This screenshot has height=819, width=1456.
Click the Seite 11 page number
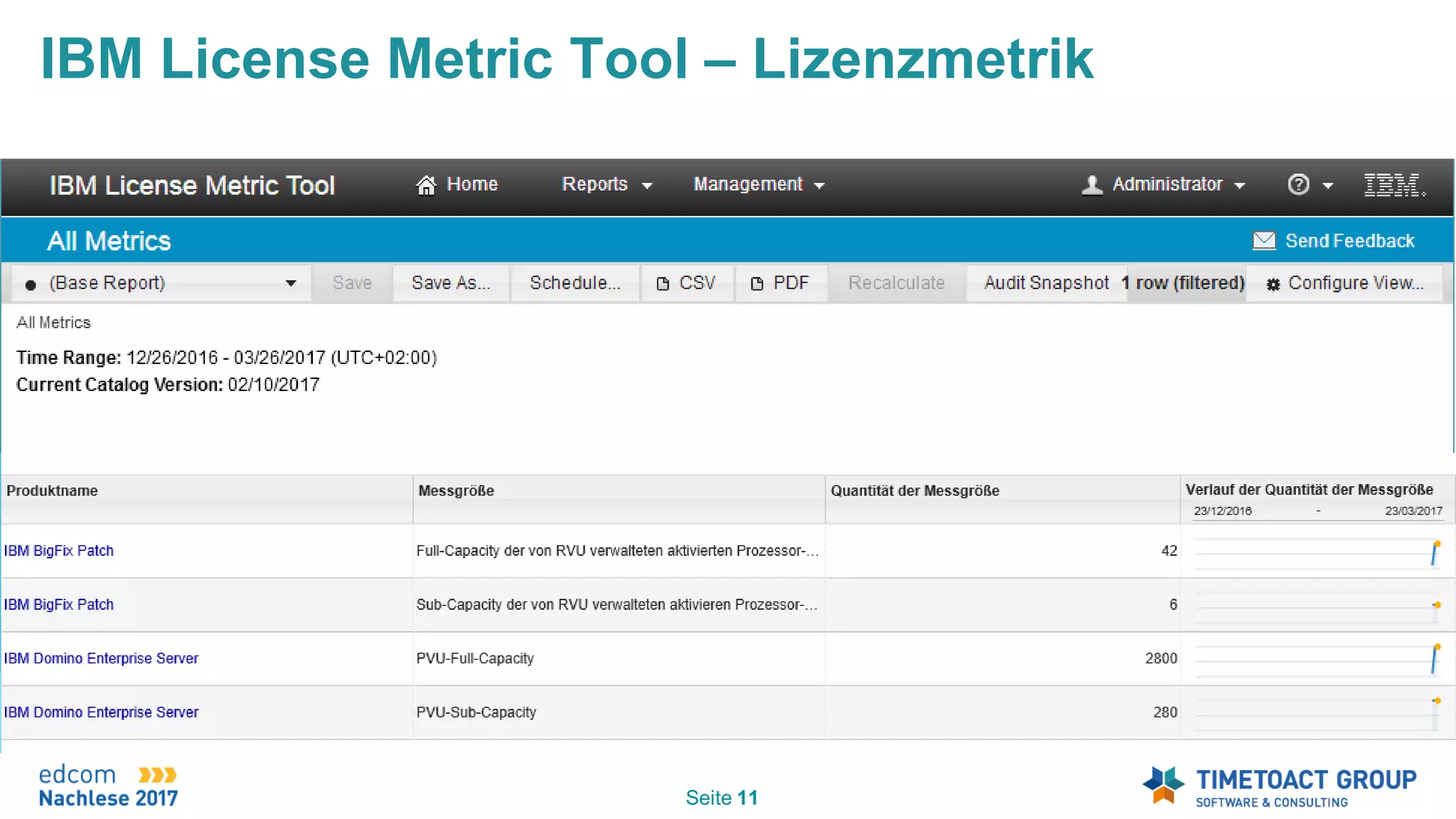722,798
